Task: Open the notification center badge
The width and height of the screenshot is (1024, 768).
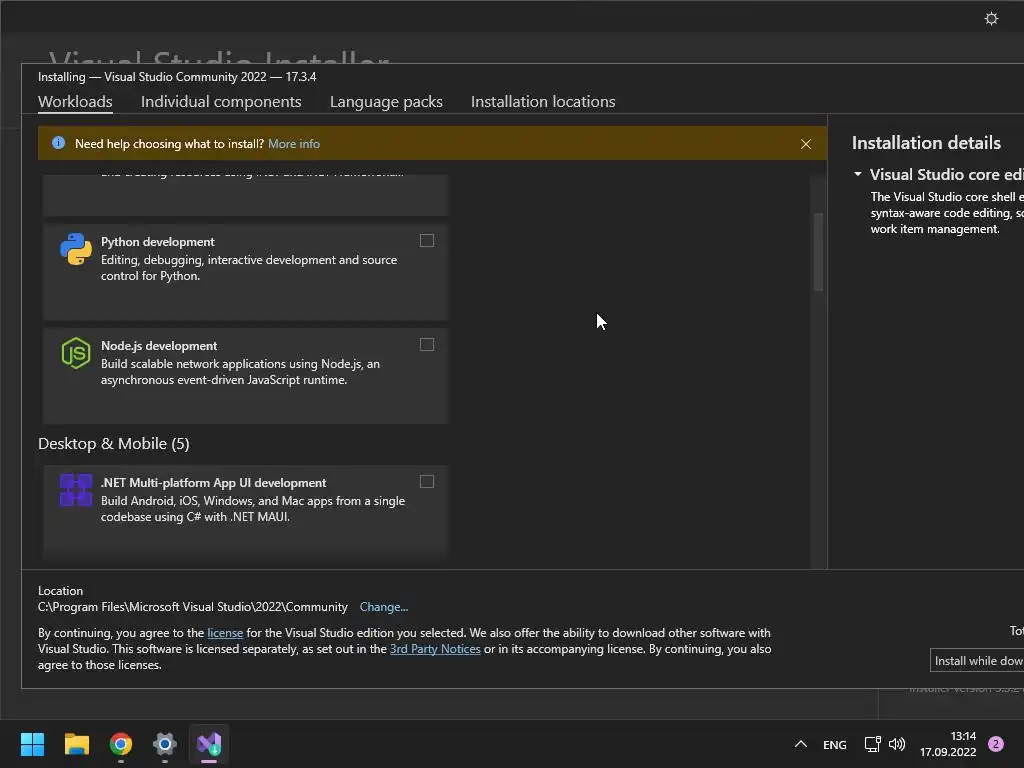Action: click(996, 744)
